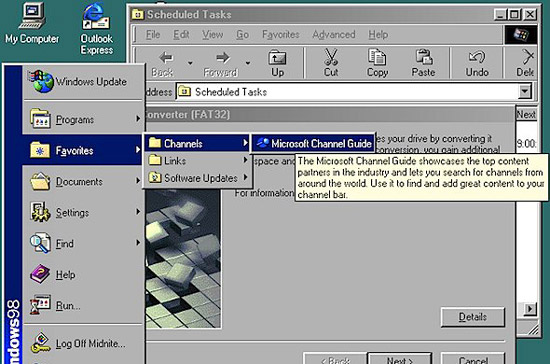The image size is (550, 364).
Task: Open the Help menu in menu bar
Action: (378, 34)
